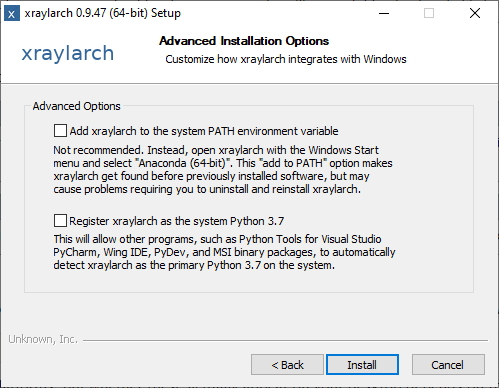Viewport: 499px width, 388px height.
Task: Click the xraylarch installer icon in title bar
Action: click(12, 14)
